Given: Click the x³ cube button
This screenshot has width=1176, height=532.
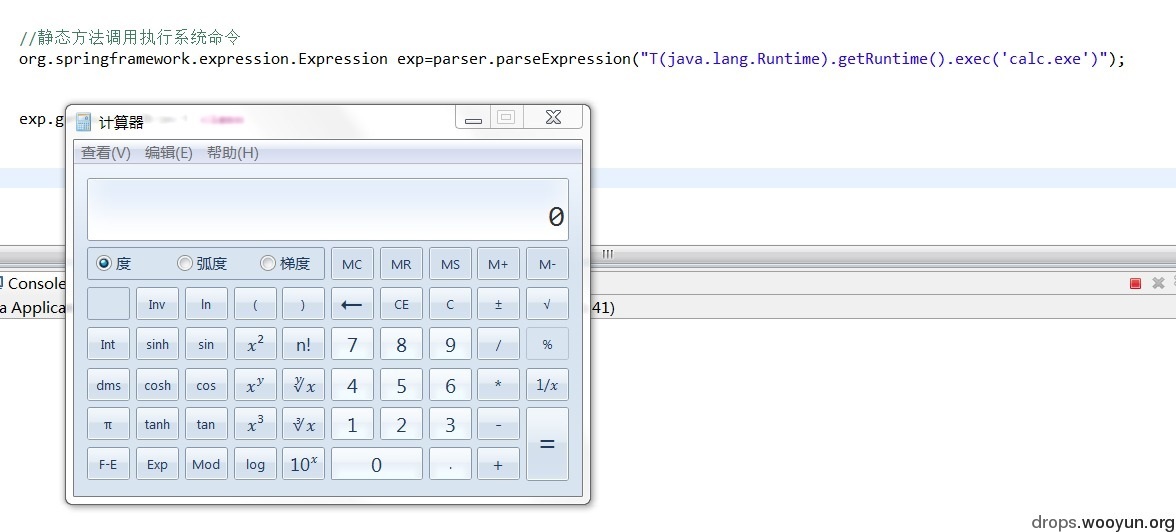Looking at the screenshot, I should [255, 424].
